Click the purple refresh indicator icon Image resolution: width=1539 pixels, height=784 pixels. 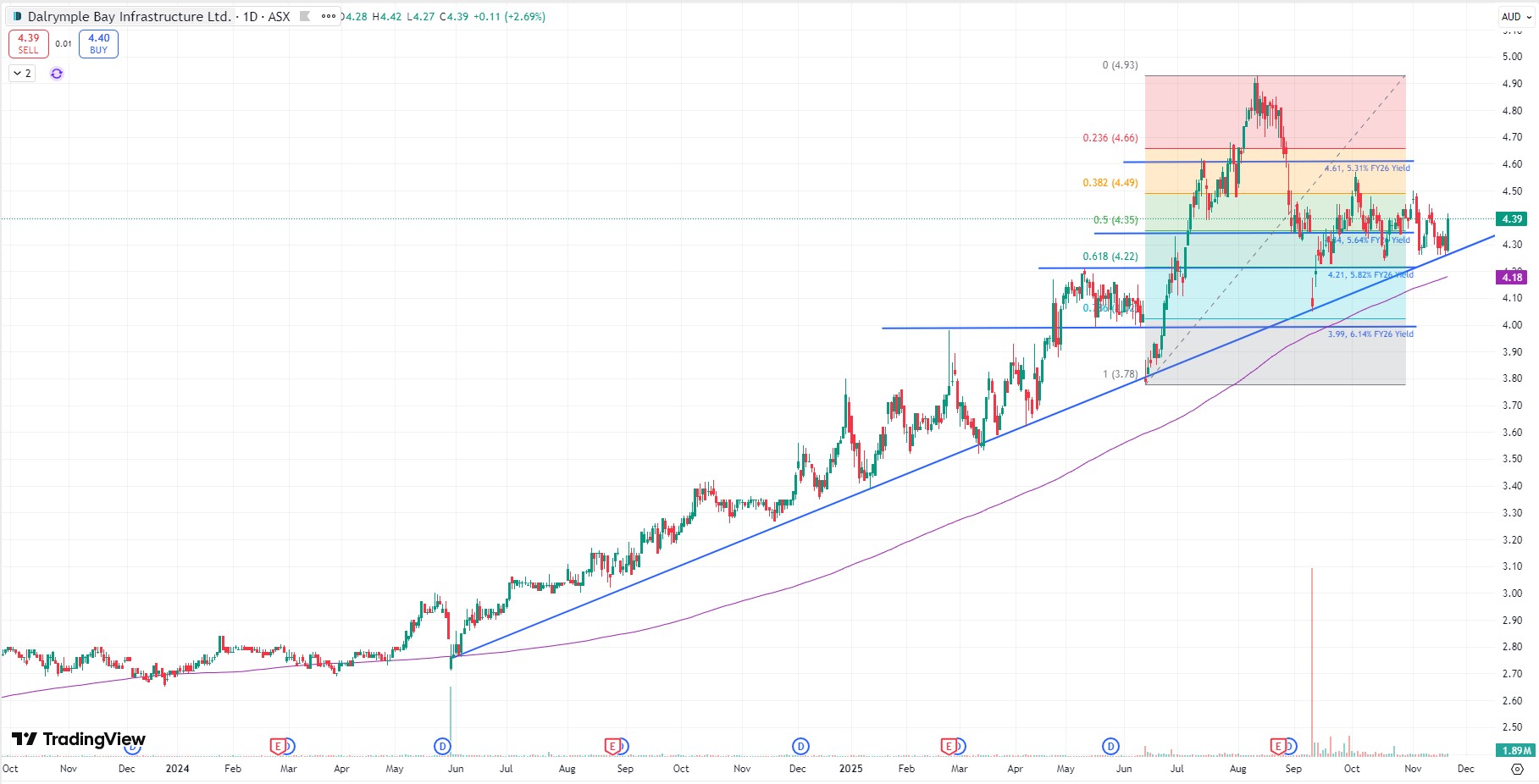[x=57, y=74]
